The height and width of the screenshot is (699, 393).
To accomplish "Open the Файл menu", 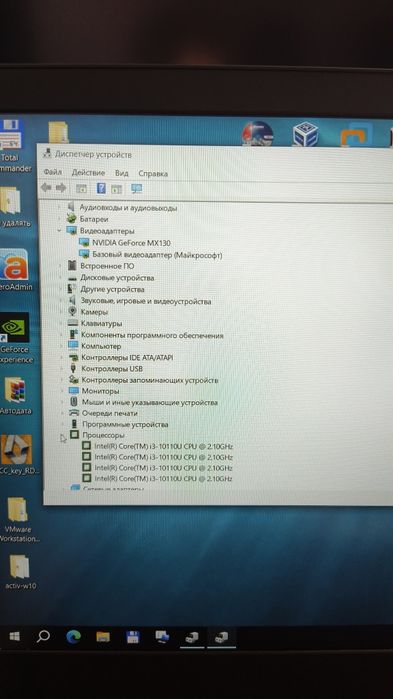I will pyautogui.click(x=53, y=172).
